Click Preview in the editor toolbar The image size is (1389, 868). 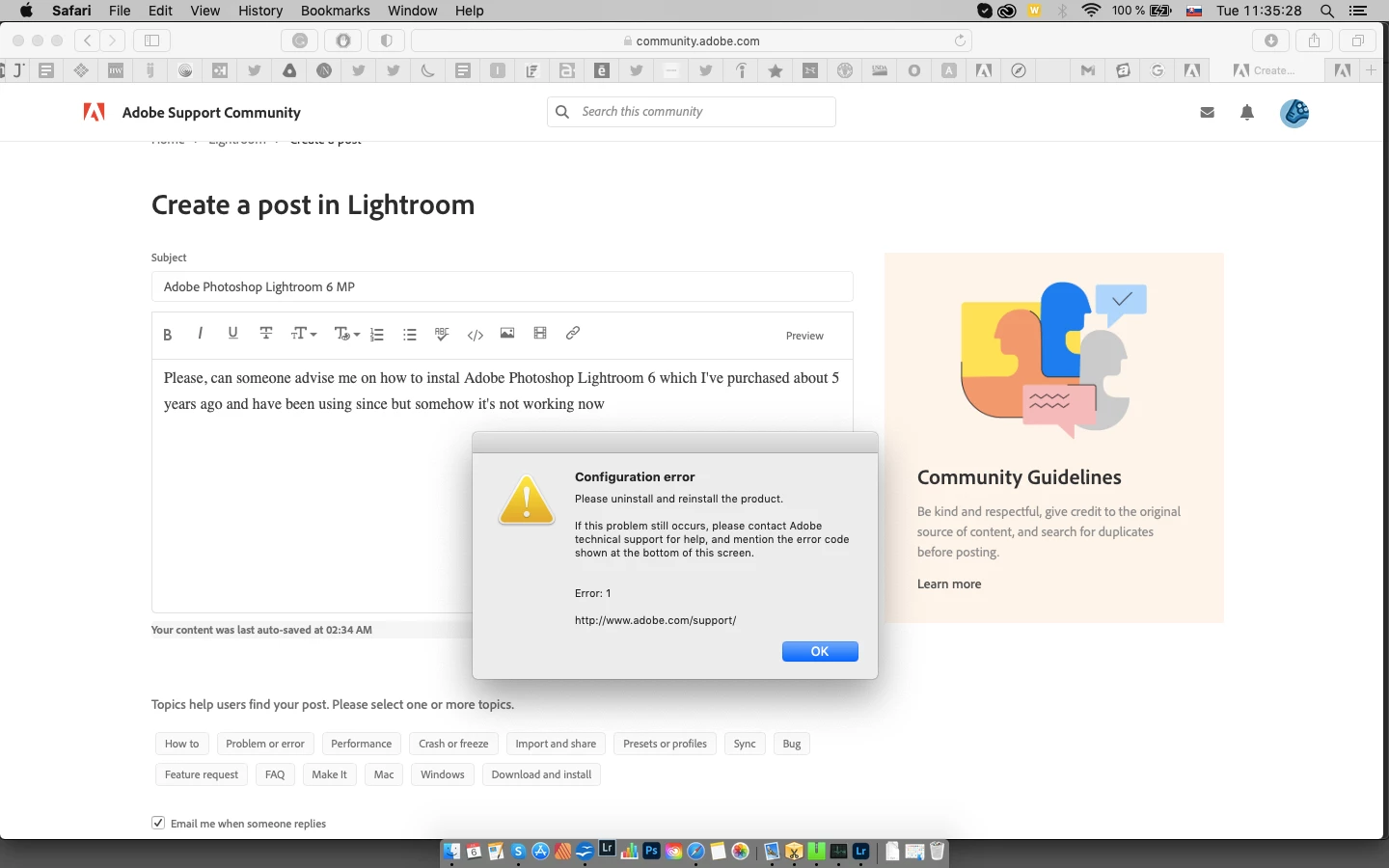(x=804, y=336)
